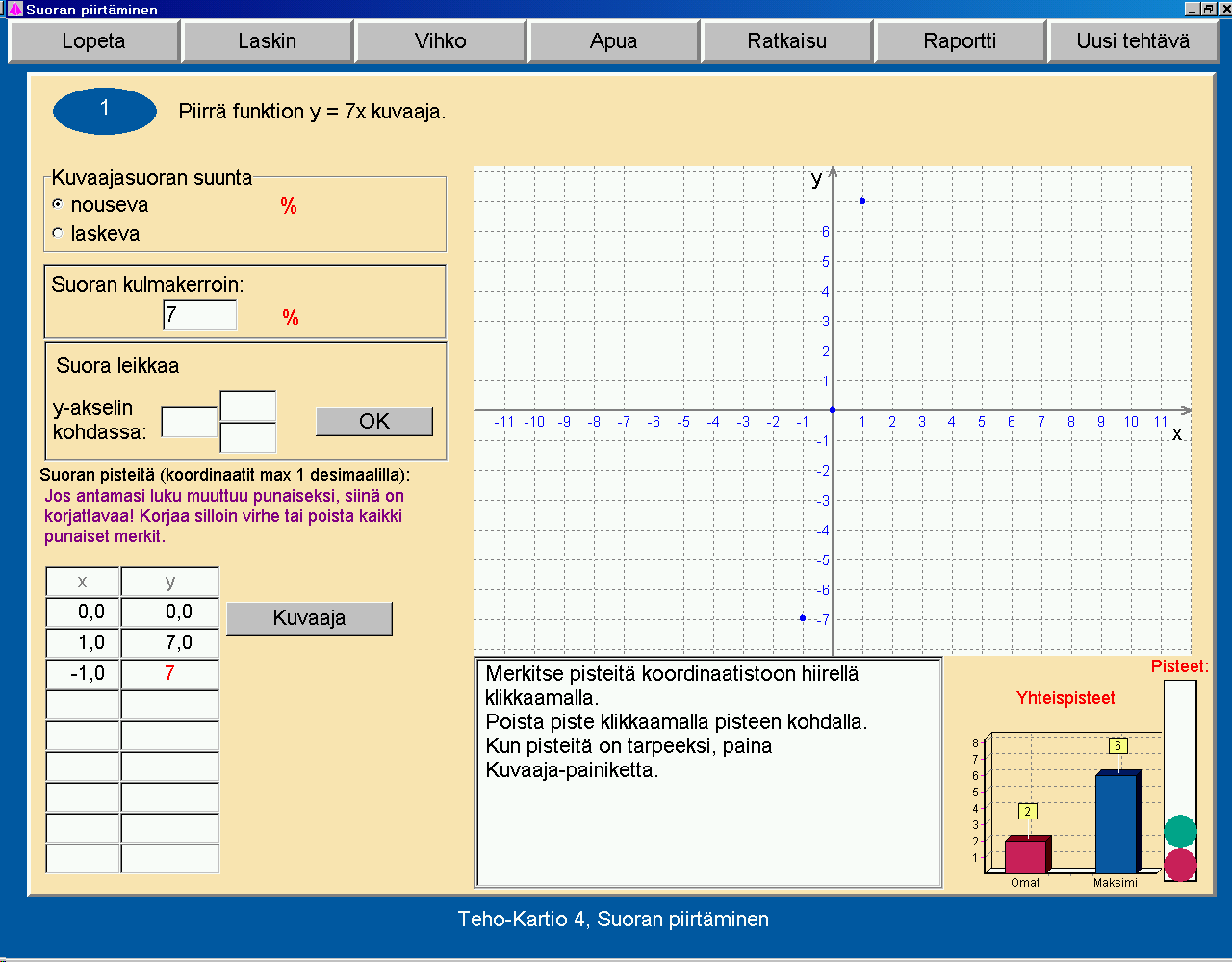Click the blue point at (-1, -7) on graph
This screenshot has height=962, width=1232.
[x=803, y=618]
